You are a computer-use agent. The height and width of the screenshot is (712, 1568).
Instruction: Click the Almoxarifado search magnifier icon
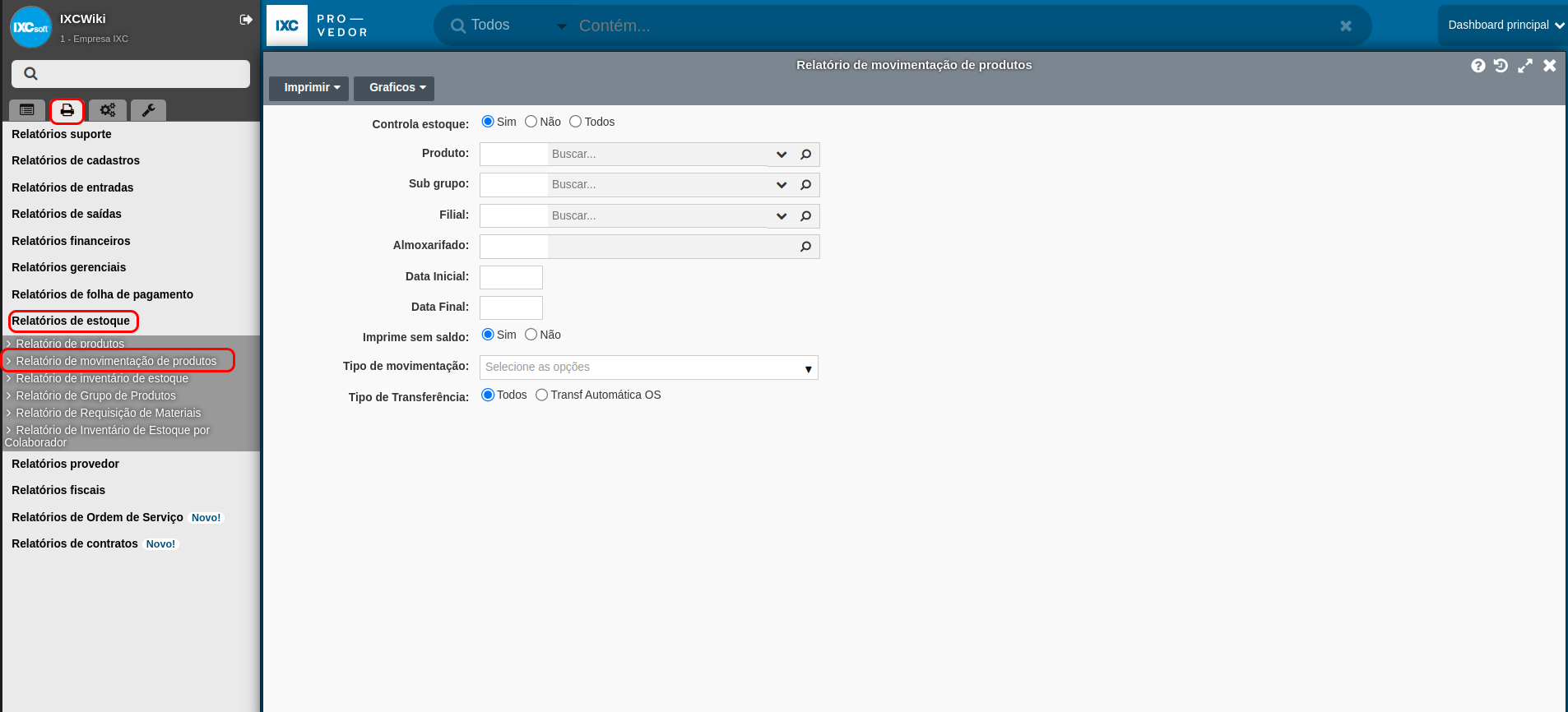806,247
